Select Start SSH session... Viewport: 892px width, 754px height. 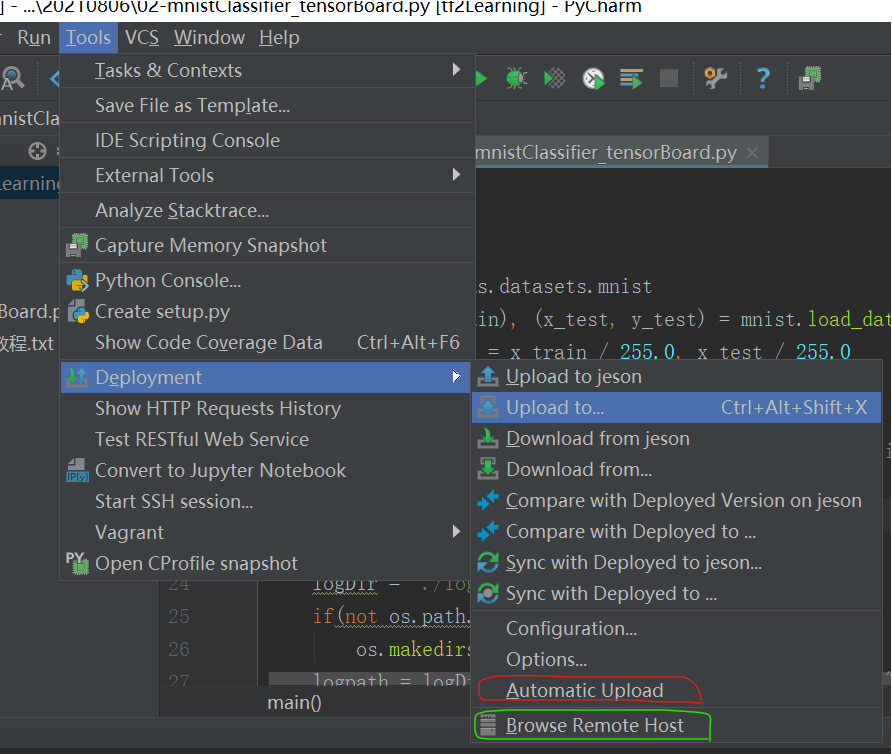(267, 501)
